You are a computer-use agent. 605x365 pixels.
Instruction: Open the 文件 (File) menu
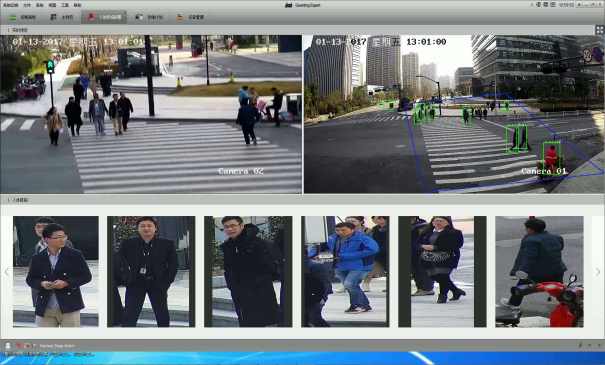(27, 5)
